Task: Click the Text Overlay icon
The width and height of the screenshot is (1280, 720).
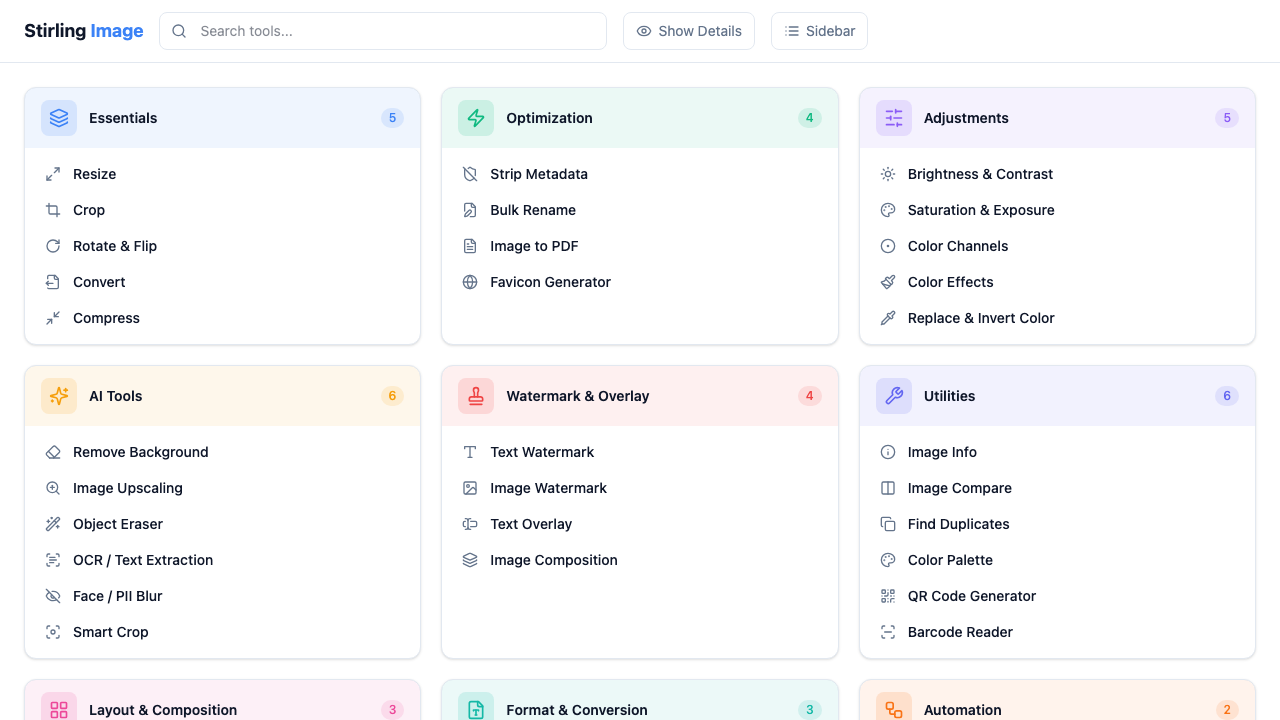Action: pos(470,524)
